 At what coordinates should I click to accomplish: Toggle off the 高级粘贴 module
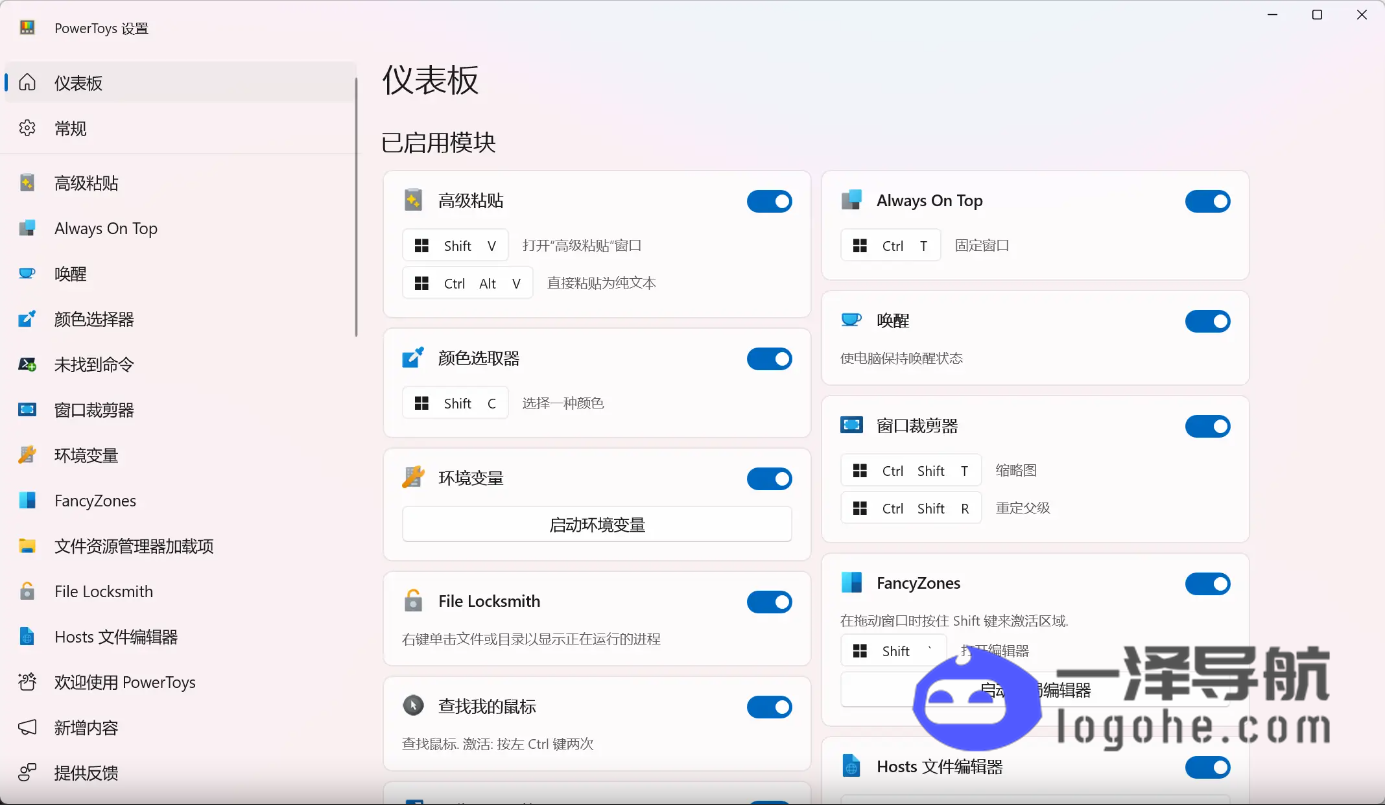(x=770, y=201)
